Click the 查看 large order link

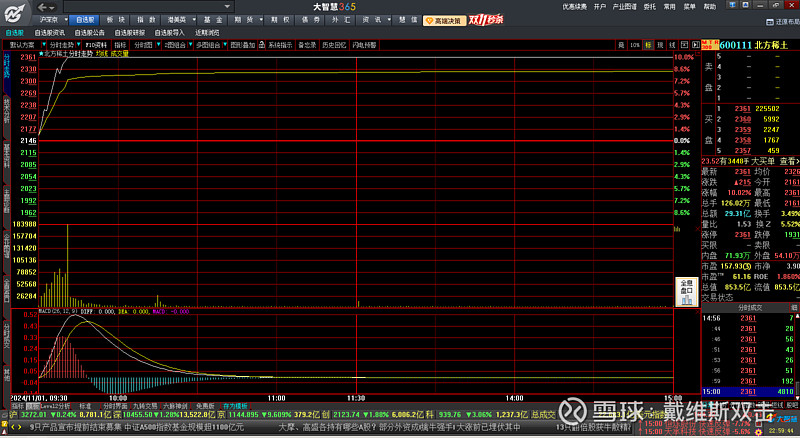coord(789,161)
